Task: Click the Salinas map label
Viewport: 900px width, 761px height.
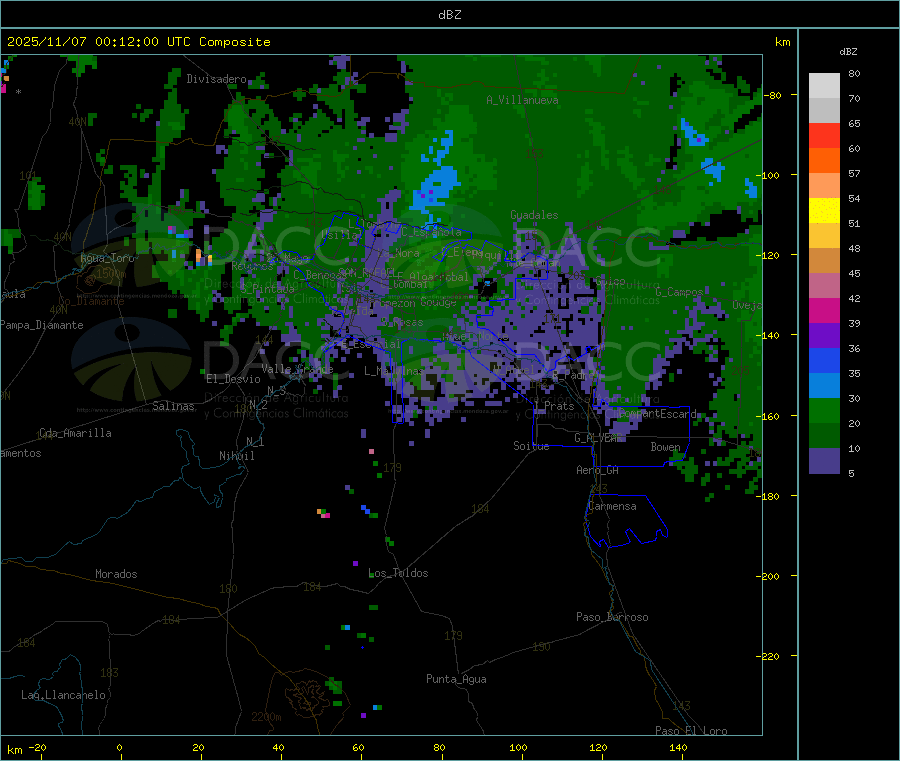Action: click(173, 406)
